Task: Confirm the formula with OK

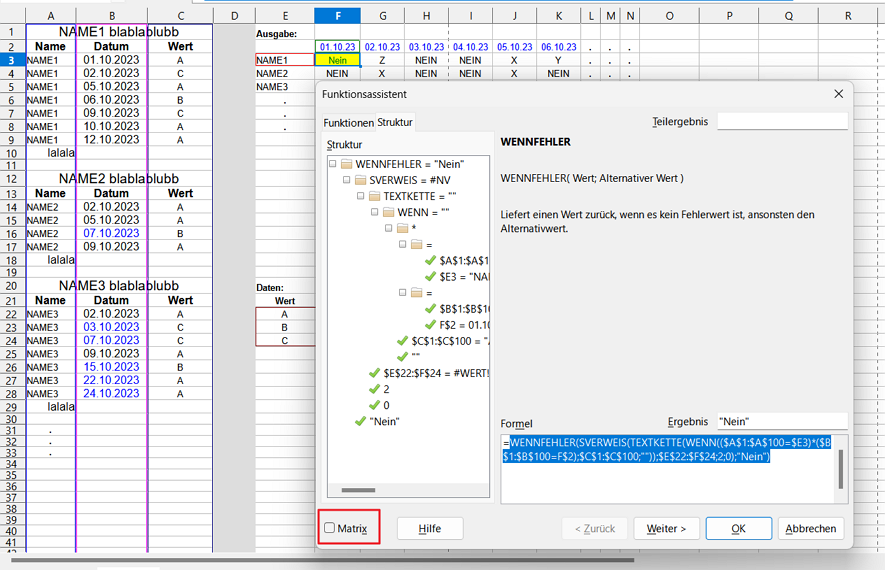Action: pyautogui.click(x=738, y=529)
